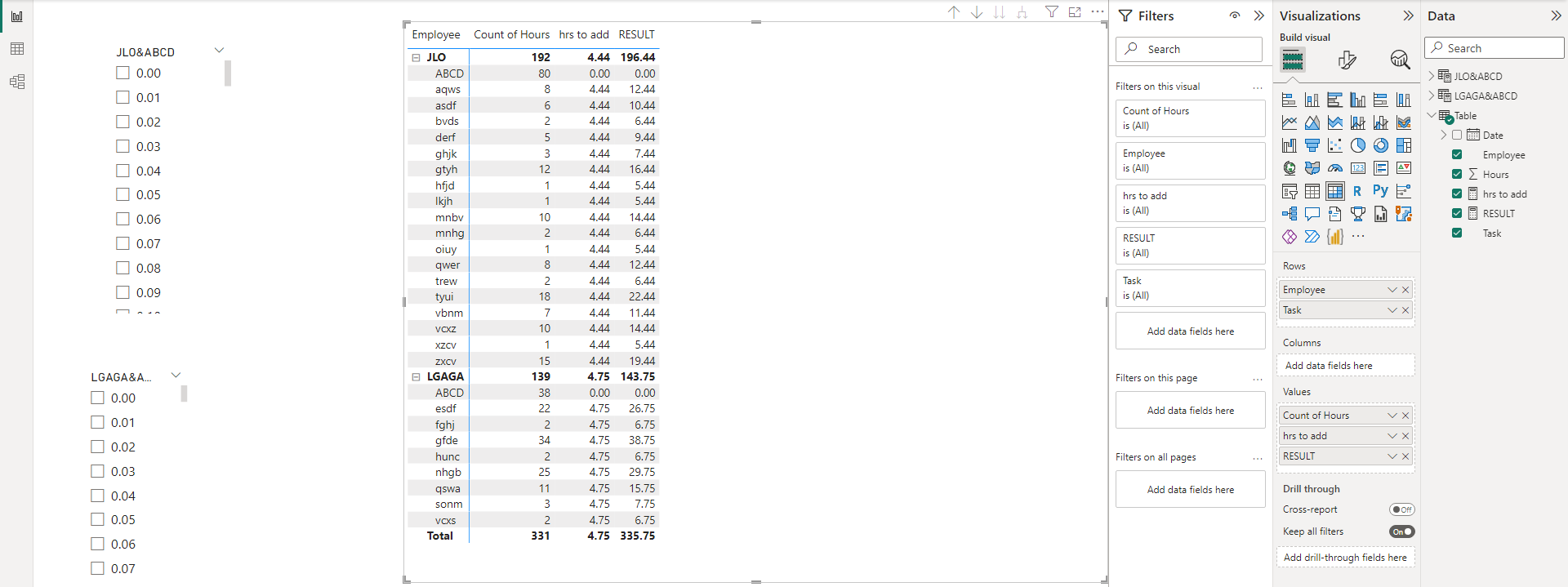
Task: Click the Filters pane Search box
Action: point(1189,49)
